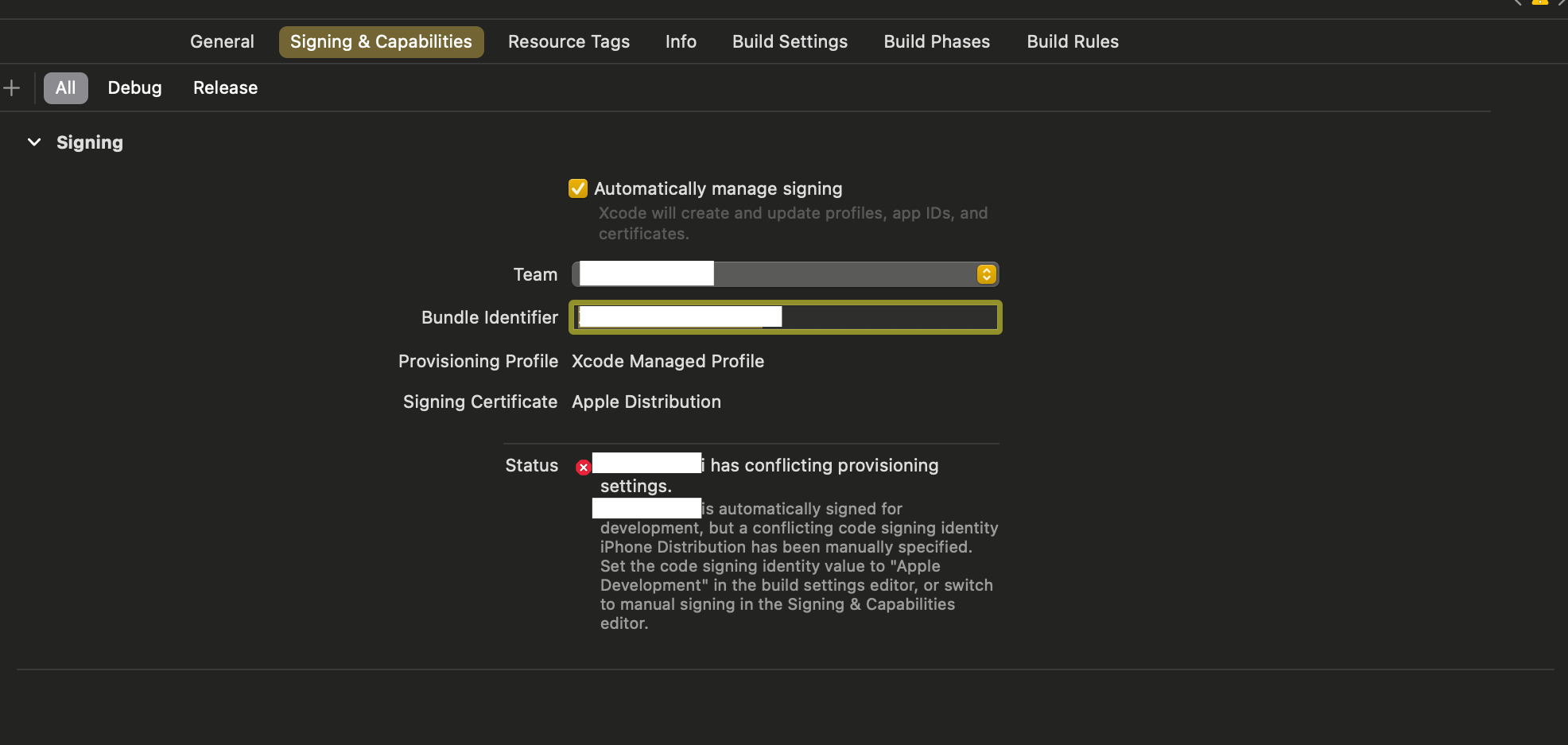Open the Build Rules tab
Image resolution: width=1568 pixels, height=745 pixels.
[x=1072, y=41]
